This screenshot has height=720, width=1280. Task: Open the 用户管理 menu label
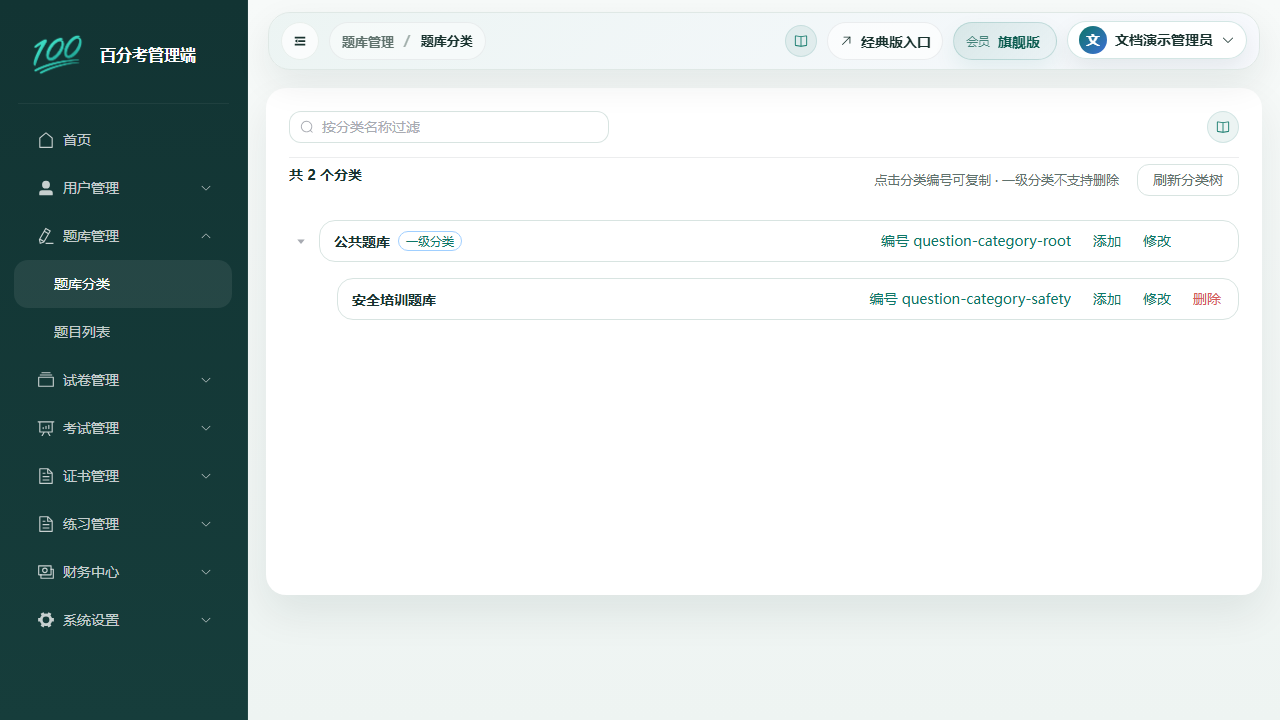tap(91, 188)
